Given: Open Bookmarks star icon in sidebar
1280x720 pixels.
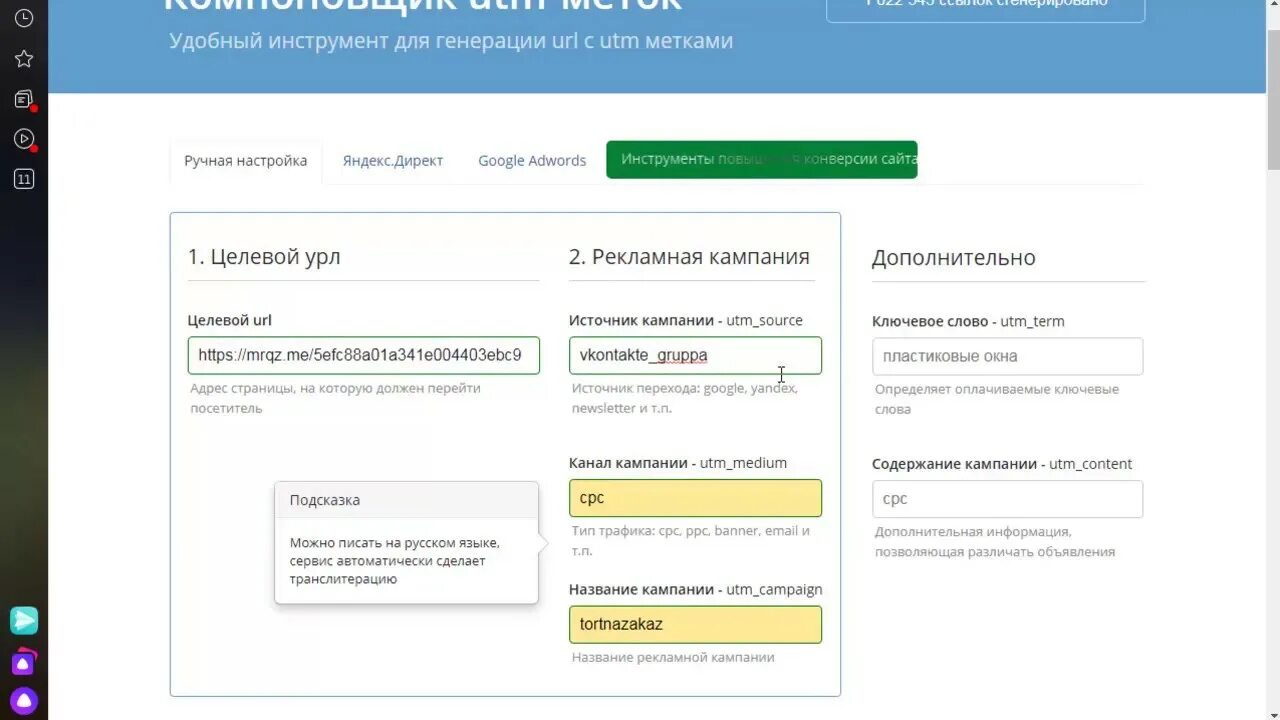Looking at the screenshot, I should click(24, 59).
